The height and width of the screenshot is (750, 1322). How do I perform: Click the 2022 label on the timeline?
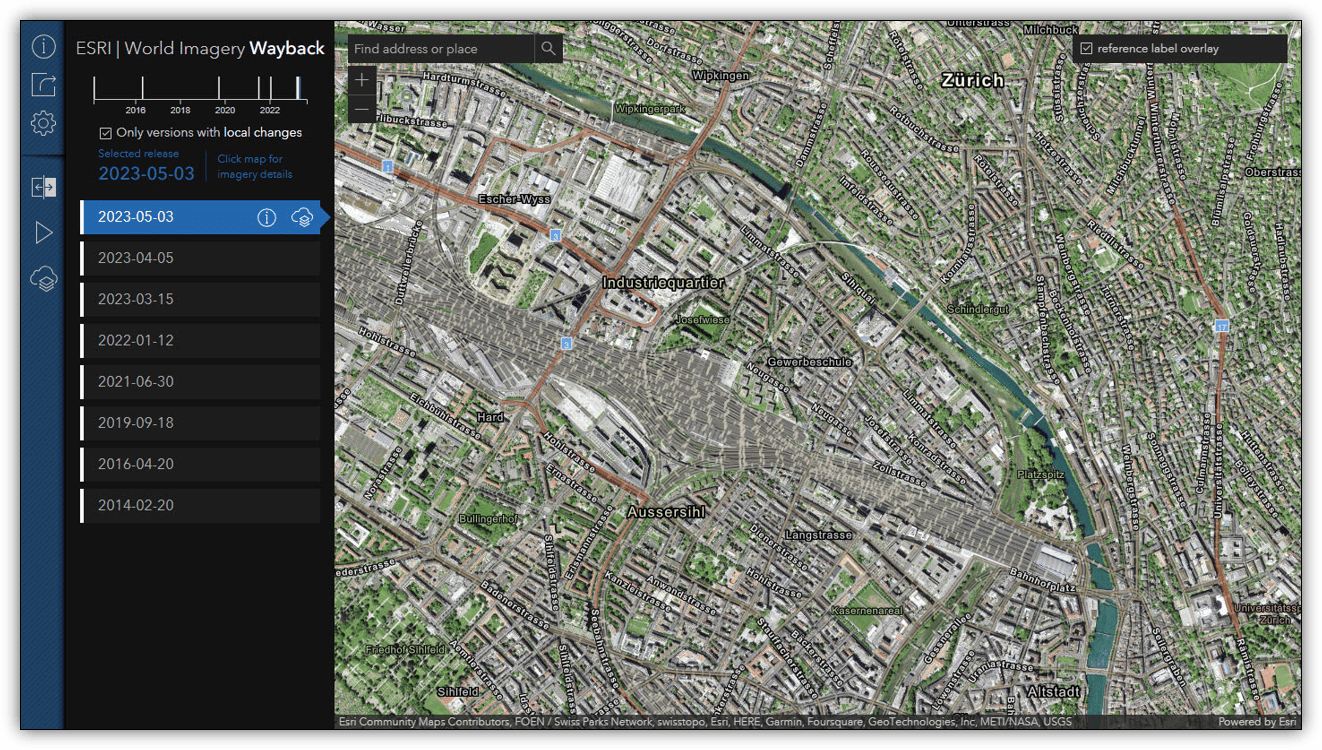tap(270, 110)
